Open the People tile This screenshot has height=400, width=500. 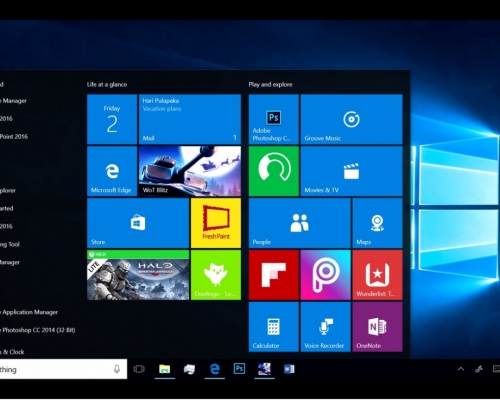300,223
